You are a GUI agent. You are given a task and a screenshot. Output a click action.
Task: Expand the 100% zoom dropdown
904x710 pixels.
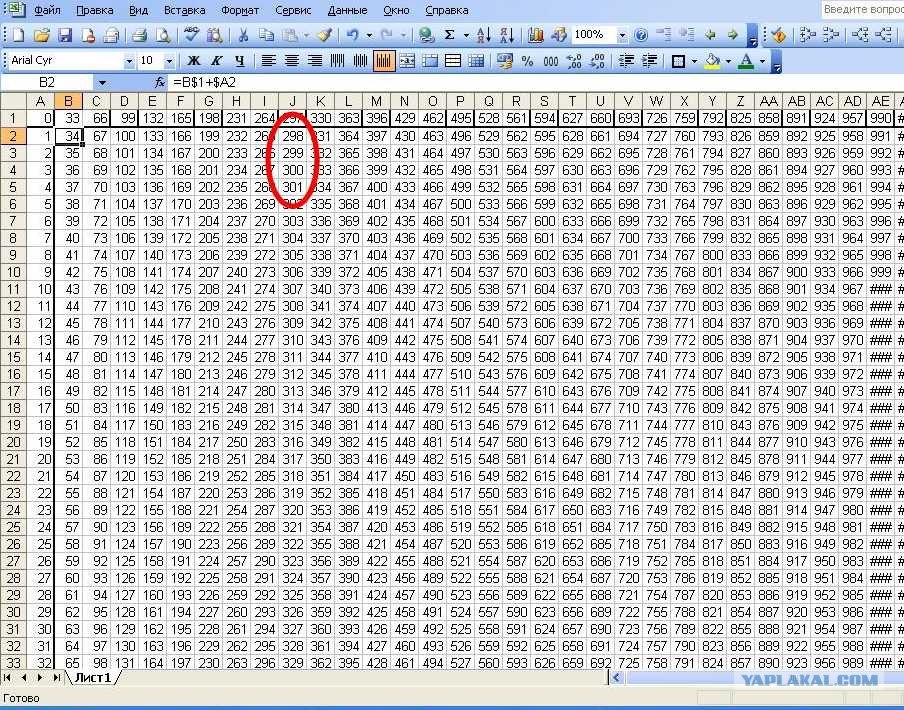[x=622, y=35]
